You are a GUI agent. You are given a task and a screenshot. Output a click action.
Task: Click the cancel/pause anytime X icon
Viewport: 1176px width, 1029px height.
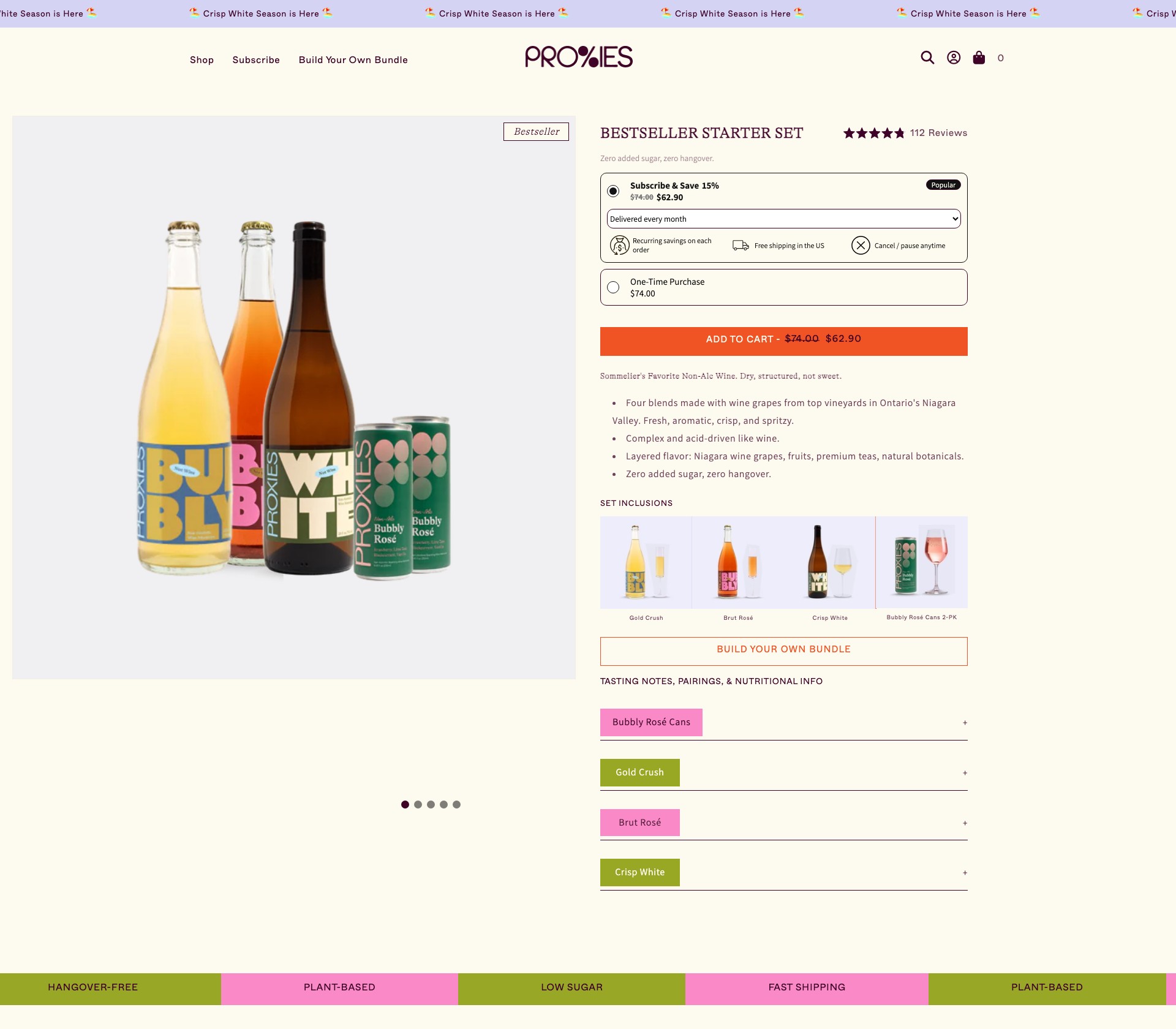pyautogui.click(x=861, y=246)
